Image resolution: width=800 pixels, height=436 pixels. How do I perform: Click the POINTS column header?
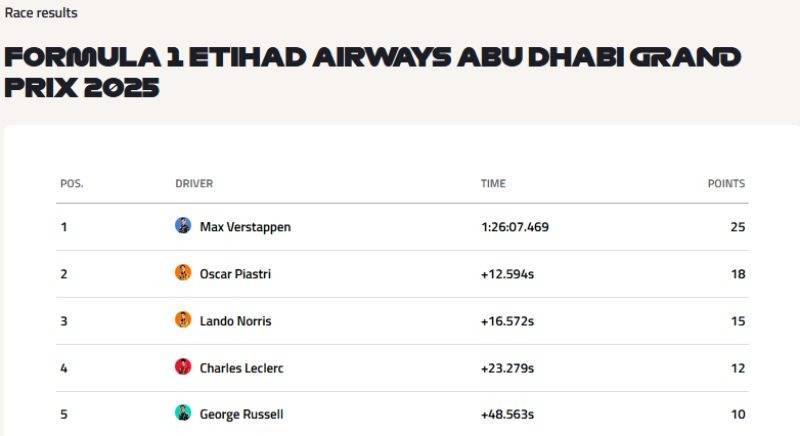click(x=726, y=184)
